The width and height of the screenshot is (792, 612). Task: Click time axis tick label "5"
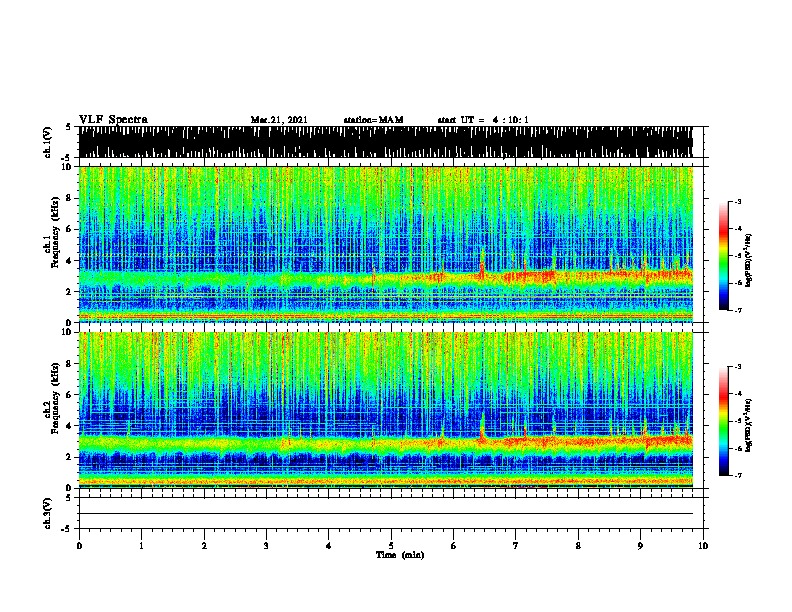(391, 546)
